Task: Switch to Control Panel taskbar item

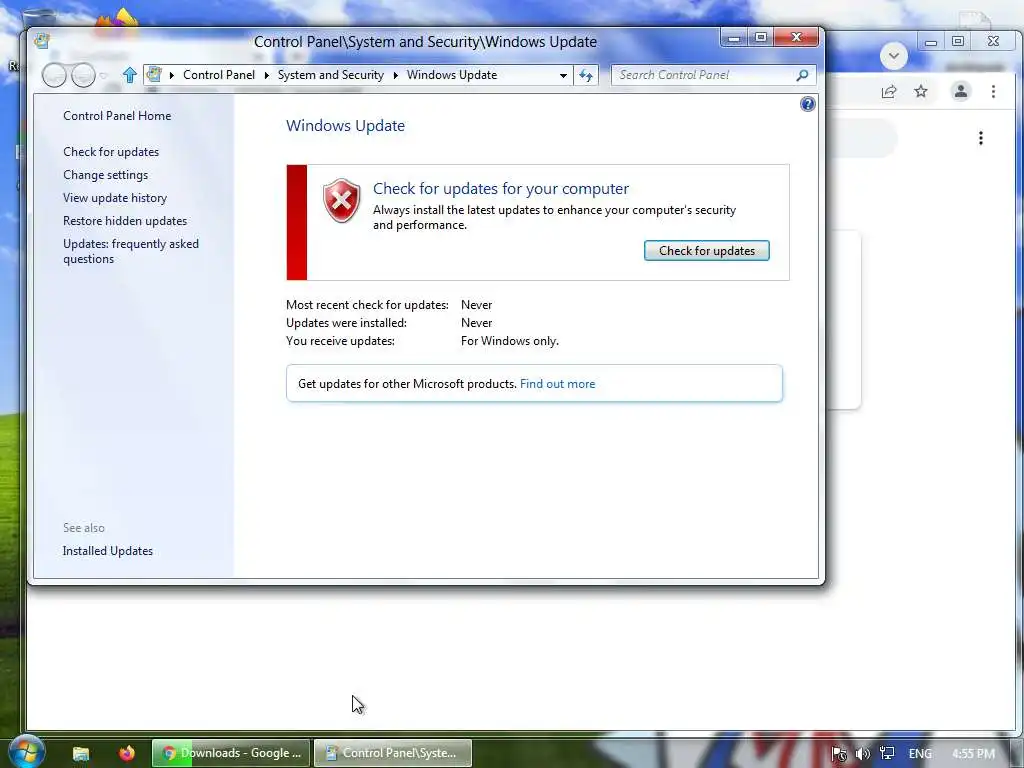Action: (x=392, y=753)
